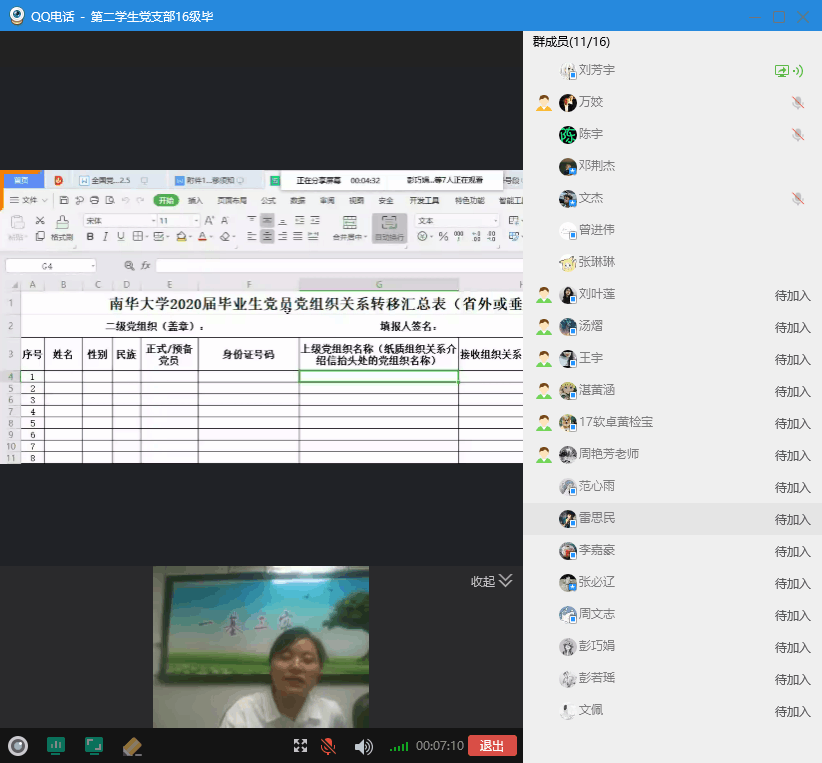The image size is (822, 763).
Task: Click the local webcam video thumbnail
Action: pos(260,647)
